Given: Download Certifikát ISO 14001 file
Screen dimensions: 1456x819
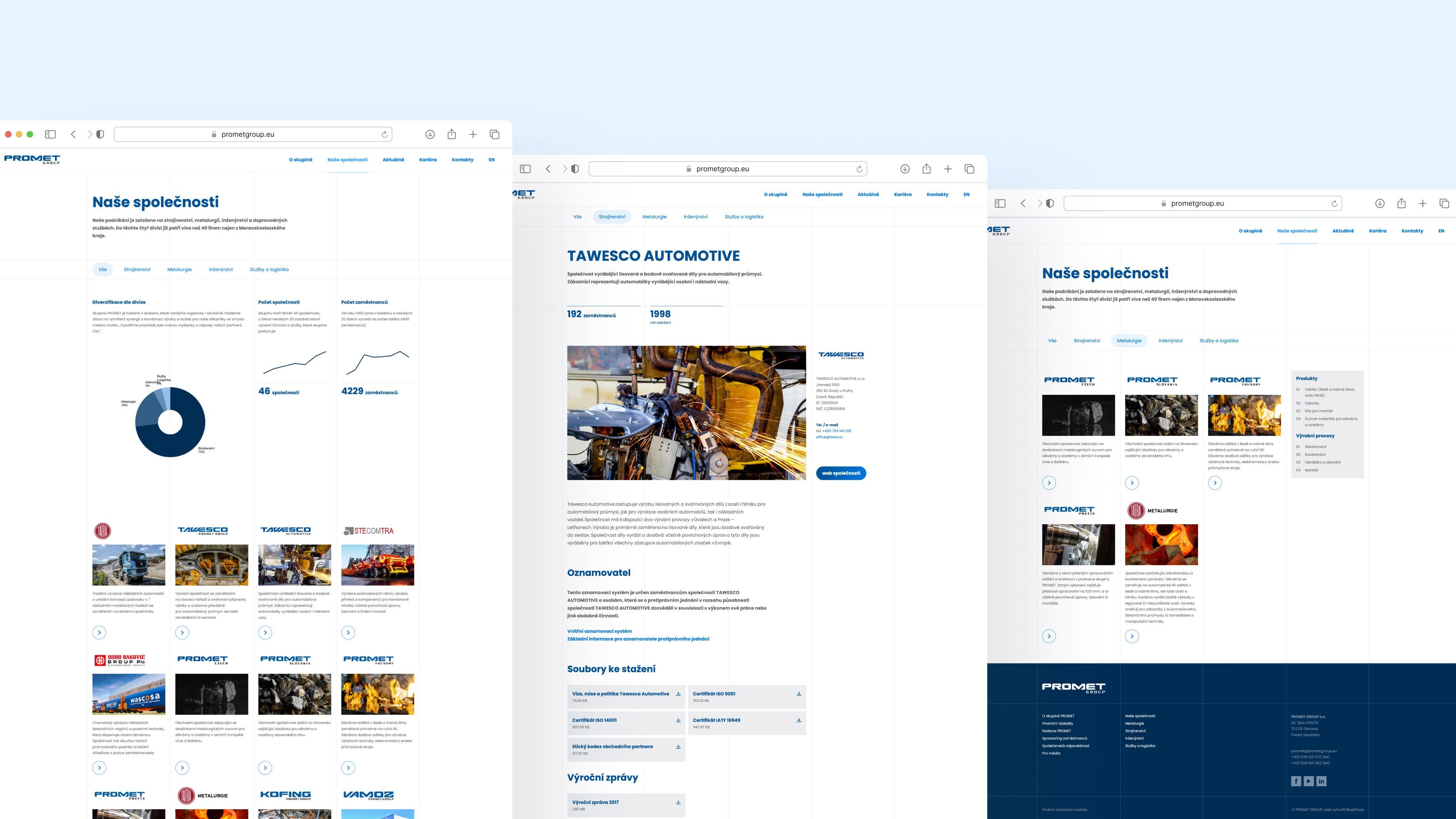Looking at the screenshot, I should (x=678, y=720).
